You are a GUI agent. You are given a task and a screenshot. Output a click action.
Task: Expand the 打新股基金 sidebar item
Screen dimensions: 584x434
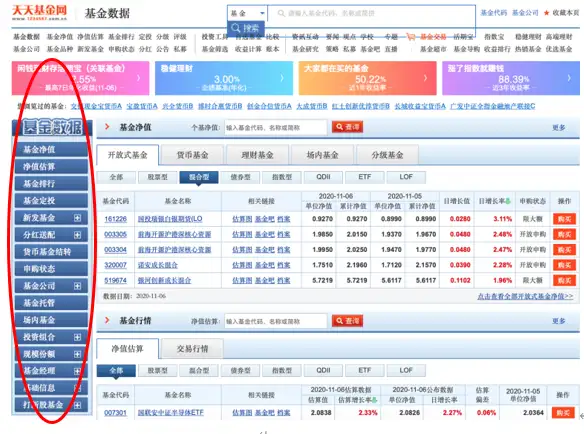[77, 405]
